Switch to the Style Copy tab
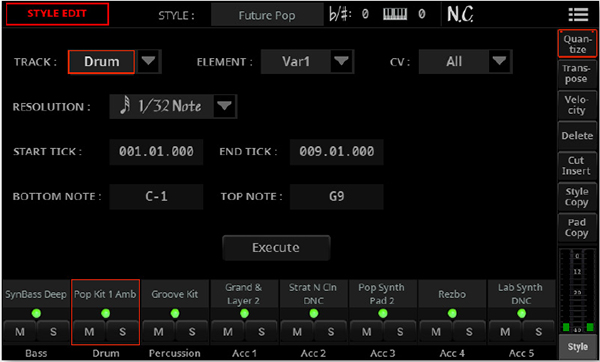 point(577,197)
